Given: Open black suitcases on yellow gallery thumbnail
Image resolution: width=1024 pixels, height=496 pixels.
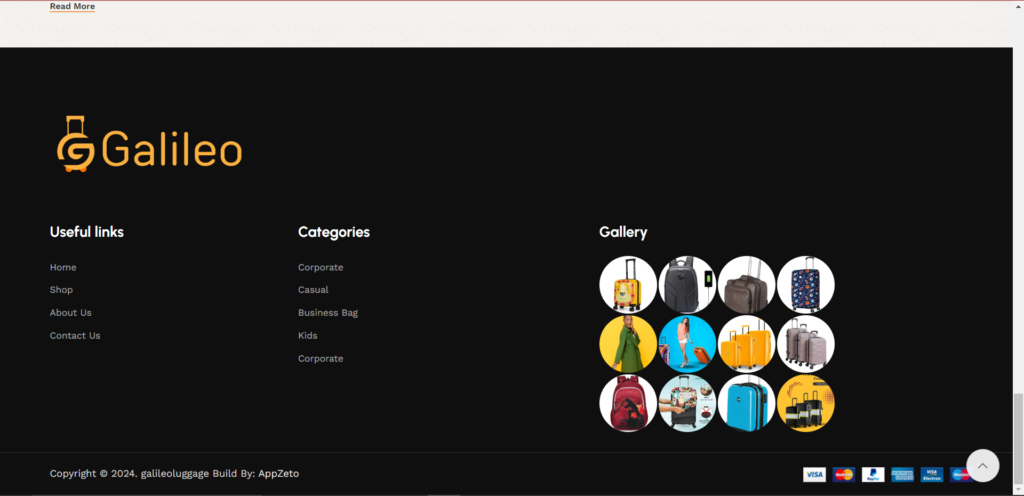Looking at the screenshot, I should click(x=806, y=403).
